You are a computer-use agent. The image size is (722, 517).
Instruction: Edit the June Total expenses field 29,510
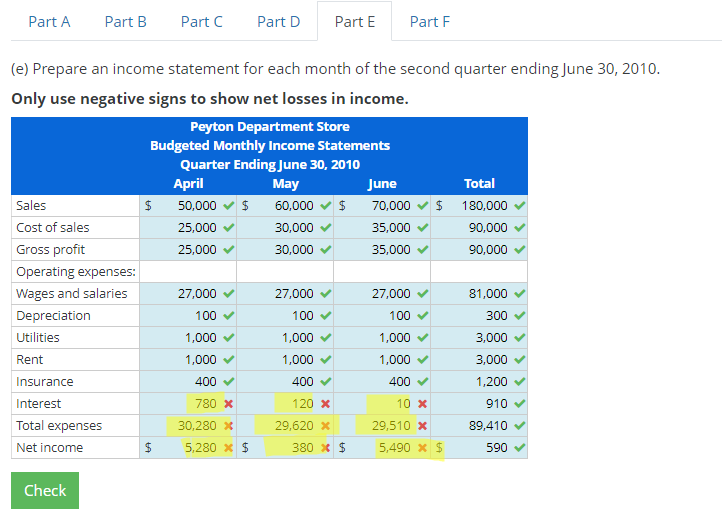pyautogui.click(x=382, y=425)
